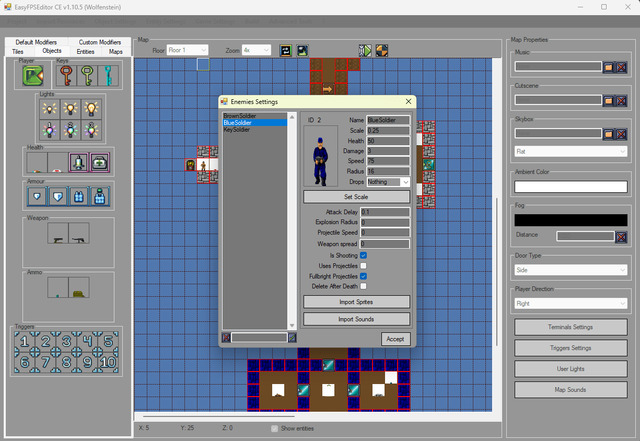Disable the Is Shooting checkbox
The image size is (640, 441).
363,255
